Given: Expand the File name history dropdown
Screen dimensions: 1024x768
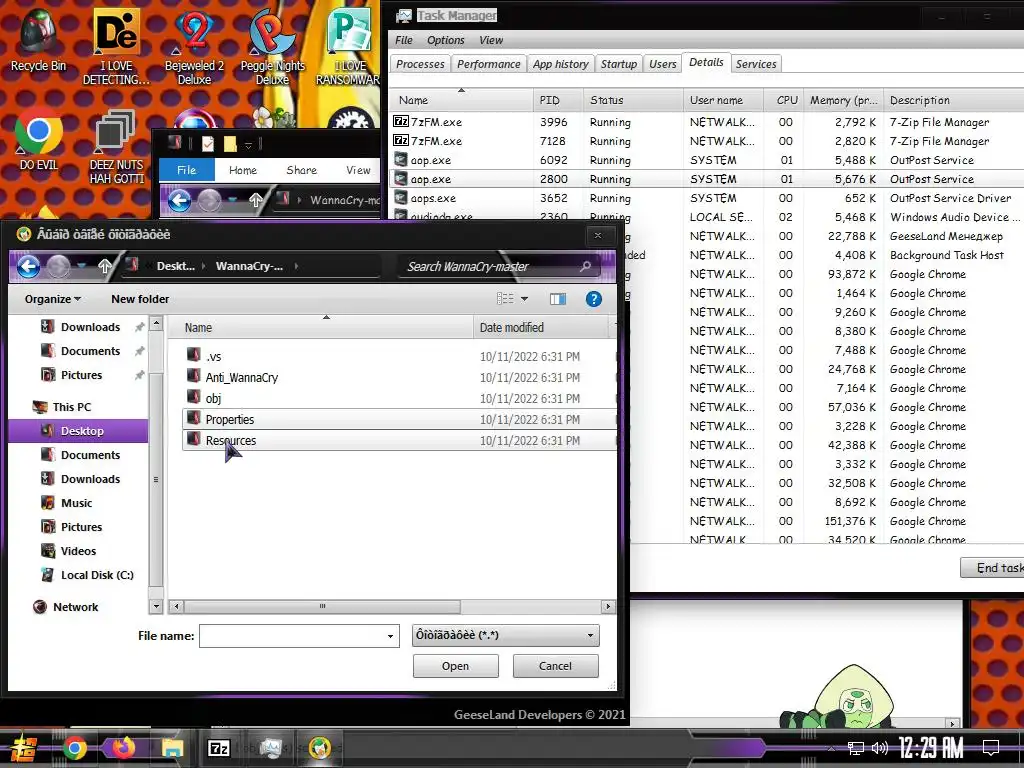Looking at the screenshot, I should [390, 635].
